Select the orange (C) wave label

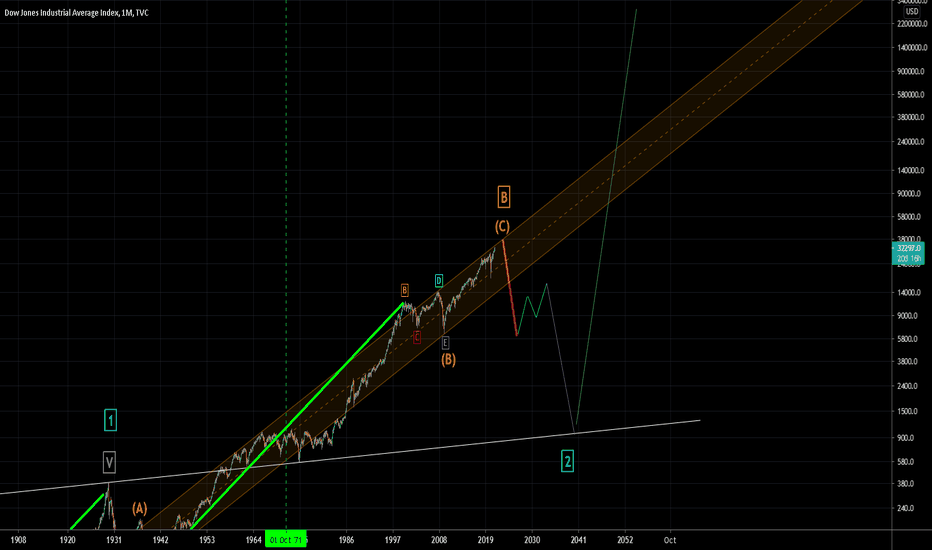pyautogui.click(x=502, y=227)
